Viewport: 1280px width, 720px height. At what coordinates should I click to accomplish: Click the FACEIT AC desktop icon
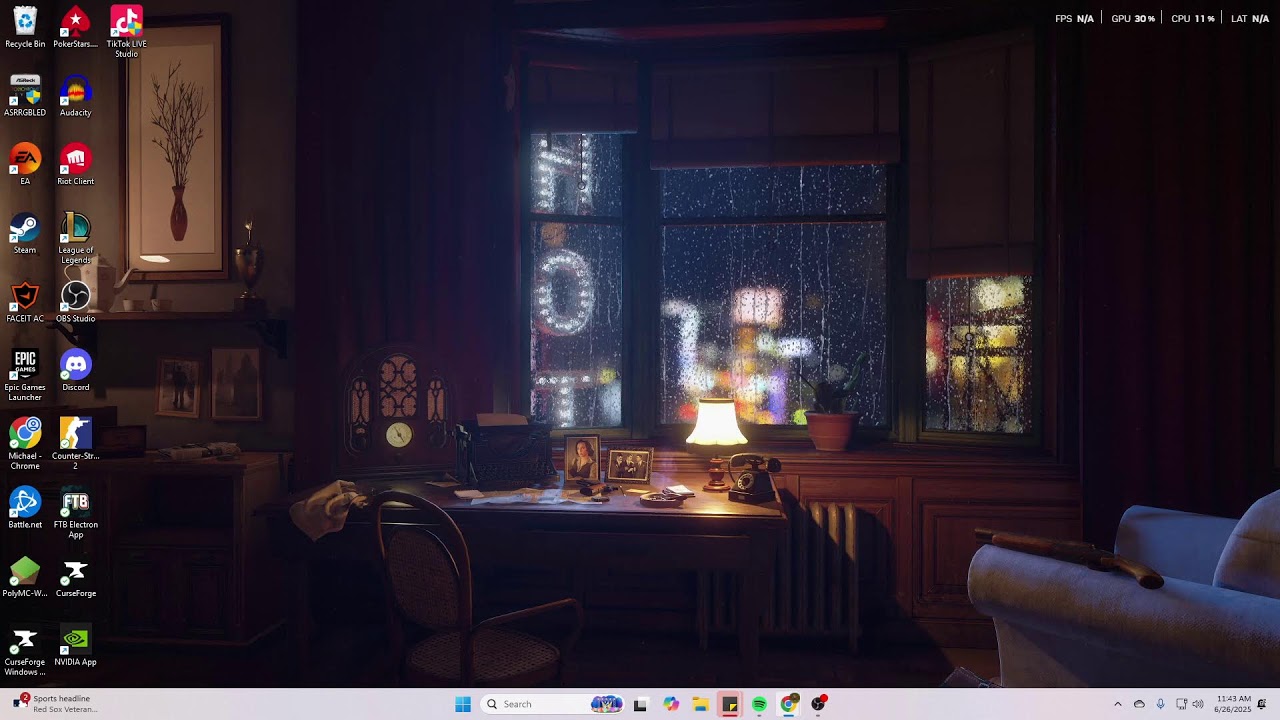pos(25,302)
